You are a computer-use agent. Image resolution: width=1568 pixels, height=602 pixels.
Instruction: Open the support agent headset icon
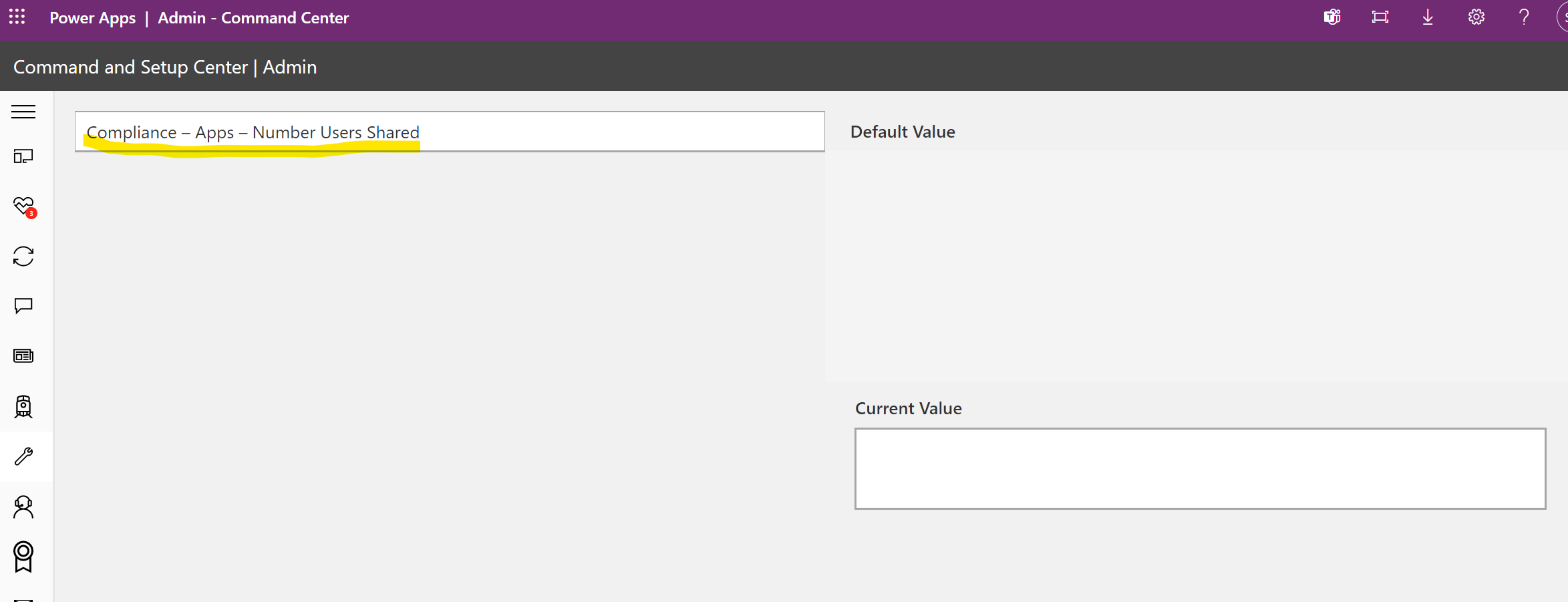click(x=23, y=506)
